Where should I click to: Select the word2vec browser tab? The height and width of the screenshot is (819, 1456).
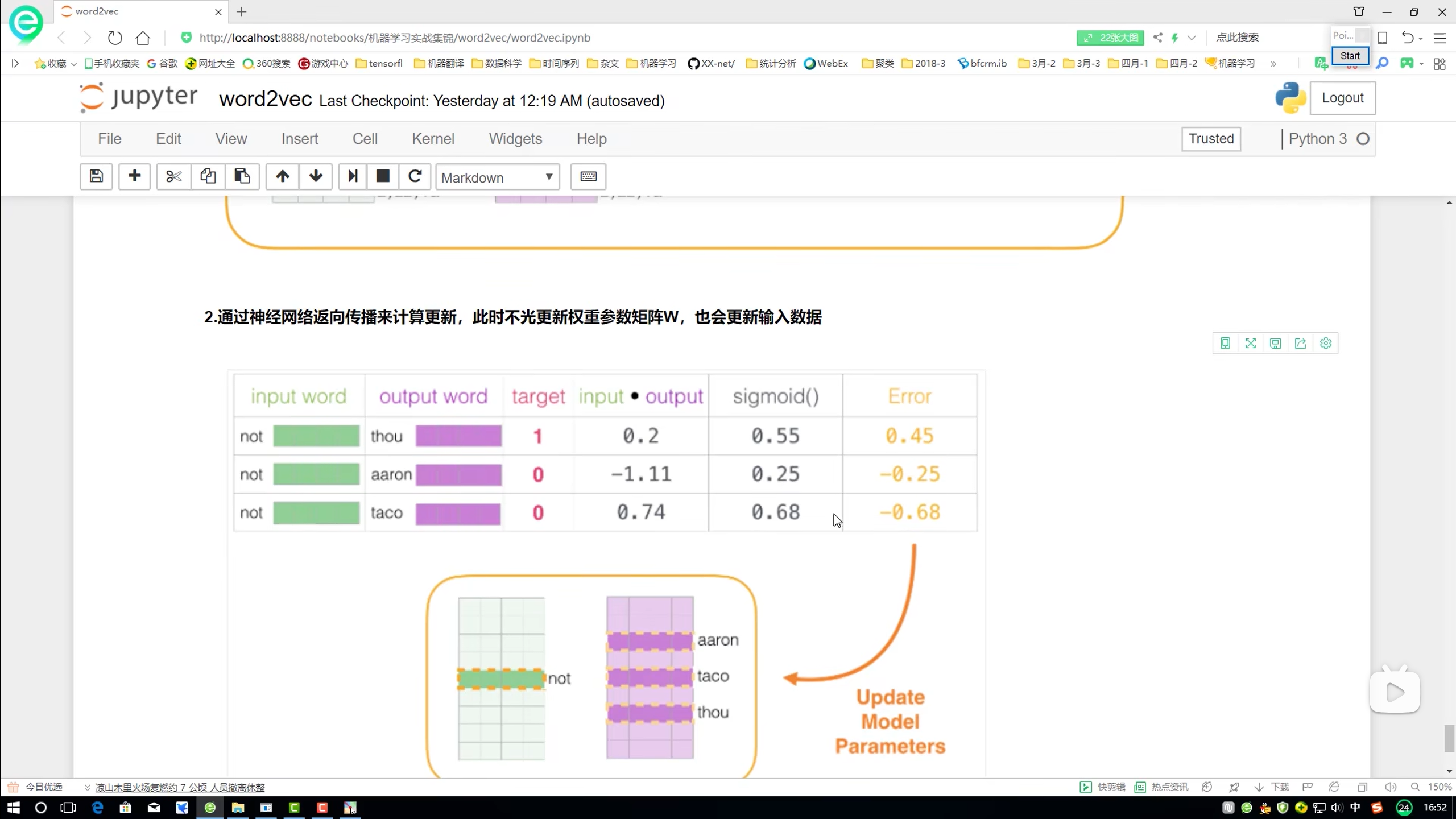140,11
